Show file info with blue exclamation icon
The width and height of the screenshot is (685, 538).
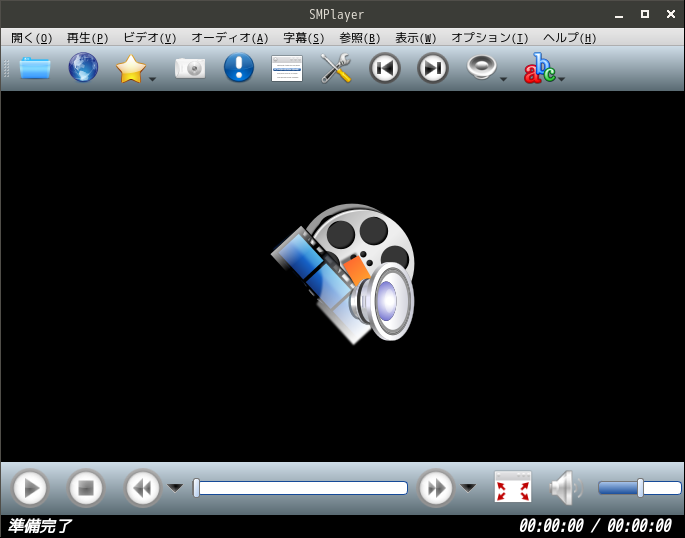coord(239,67)
